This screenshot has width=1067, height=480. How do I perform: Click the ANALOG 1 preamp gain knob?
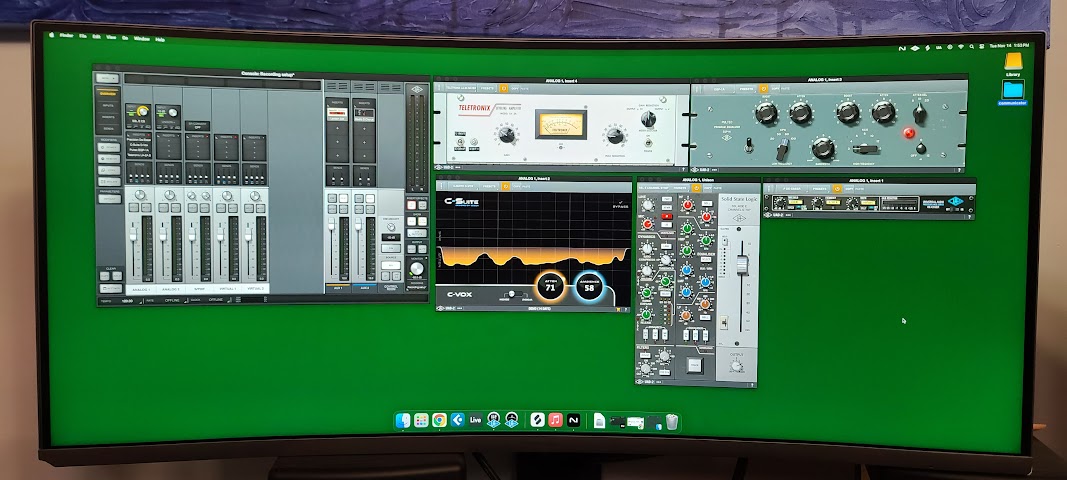click(143, 111)
